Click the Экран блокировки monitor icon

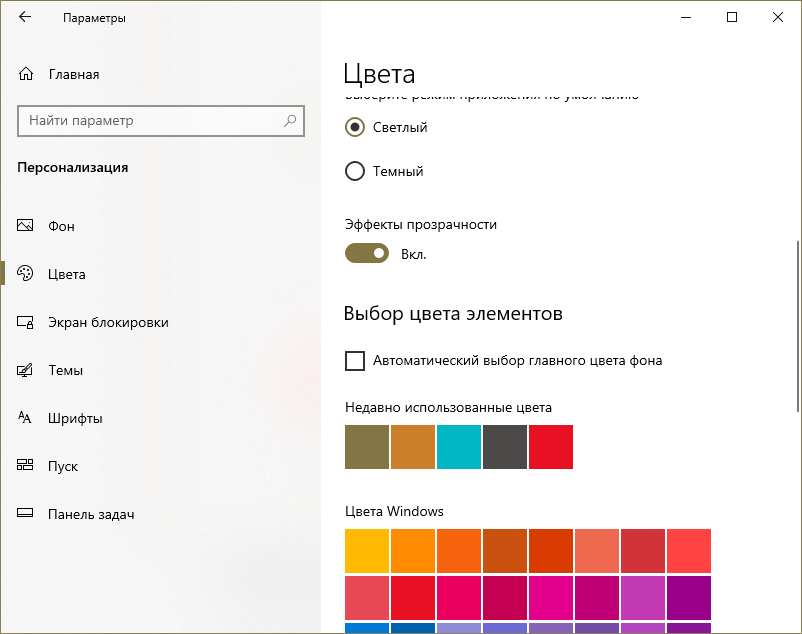(26, 322)
